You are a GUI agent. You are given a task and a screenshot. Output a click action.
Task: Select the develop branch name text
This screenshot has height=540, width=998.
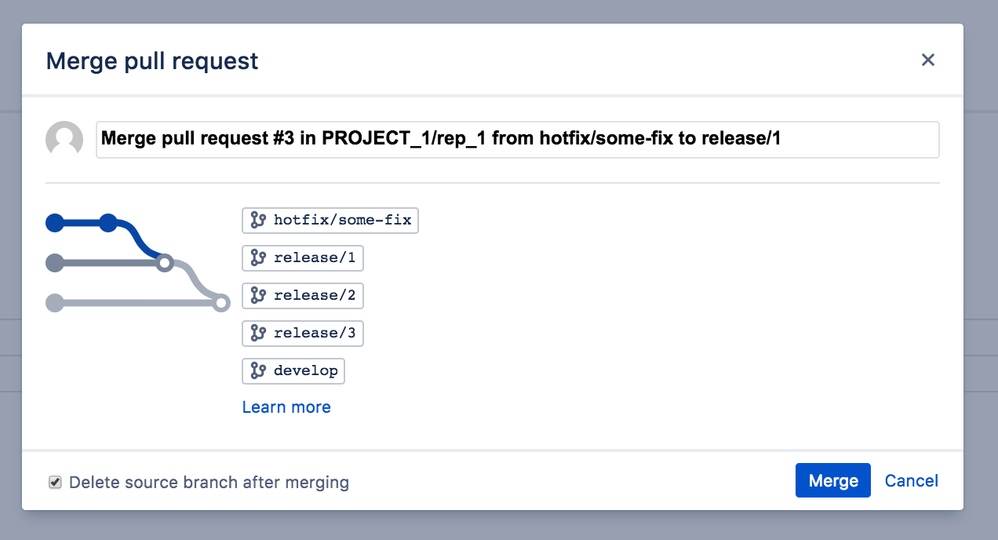click(x=305, y=371)
